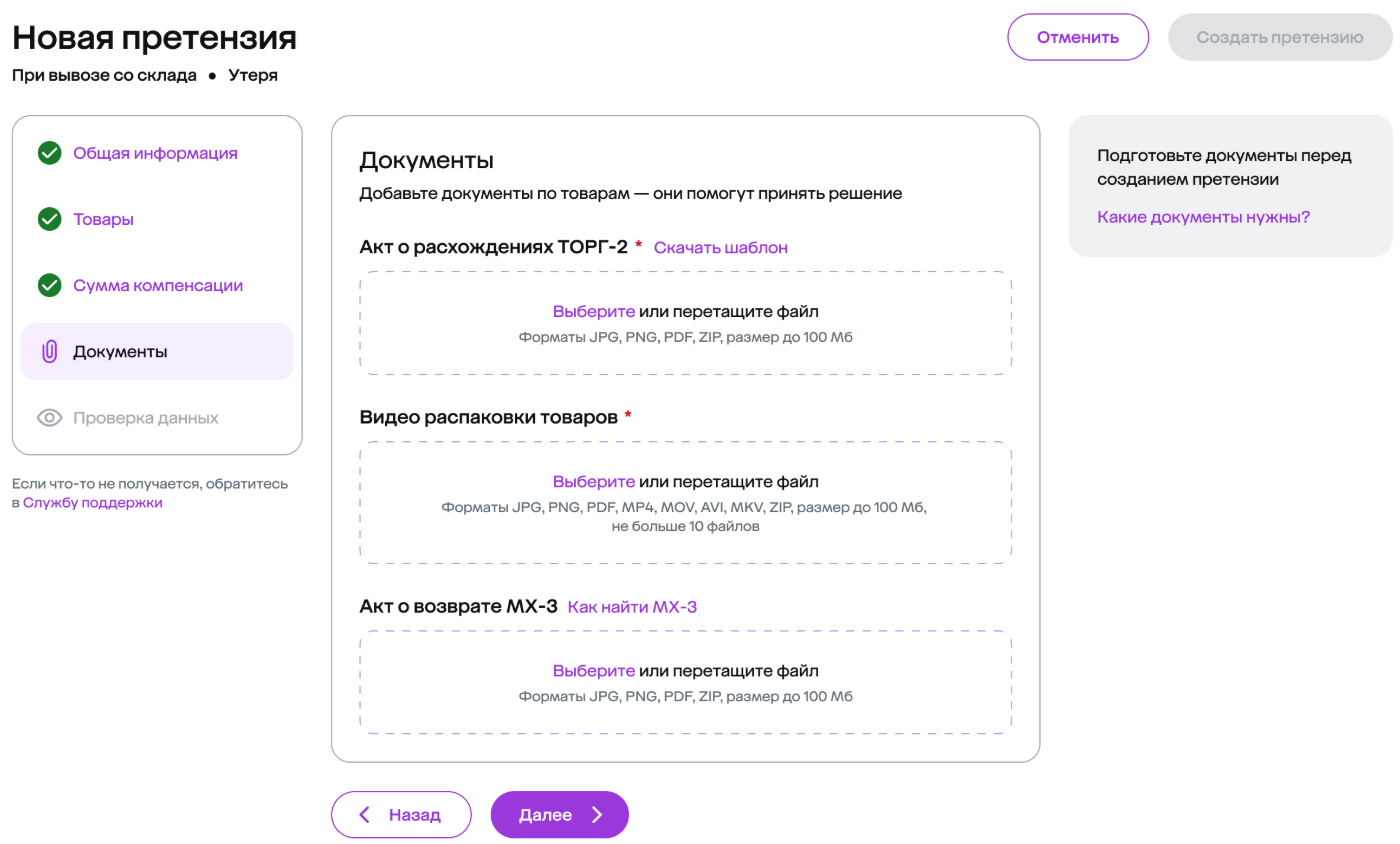Click the Как найти МХ-3 link

click(x=632, y=606)
